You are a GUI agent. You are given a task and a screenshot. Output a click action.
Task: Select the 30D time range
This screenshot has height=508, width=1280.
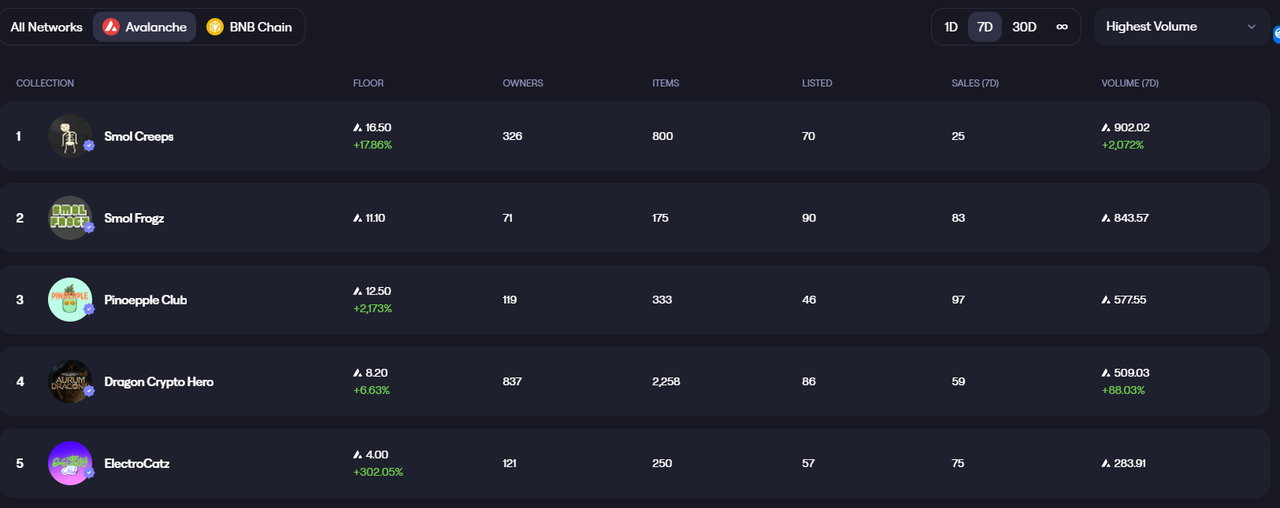pyautogui.click(x=1024, y=27)
